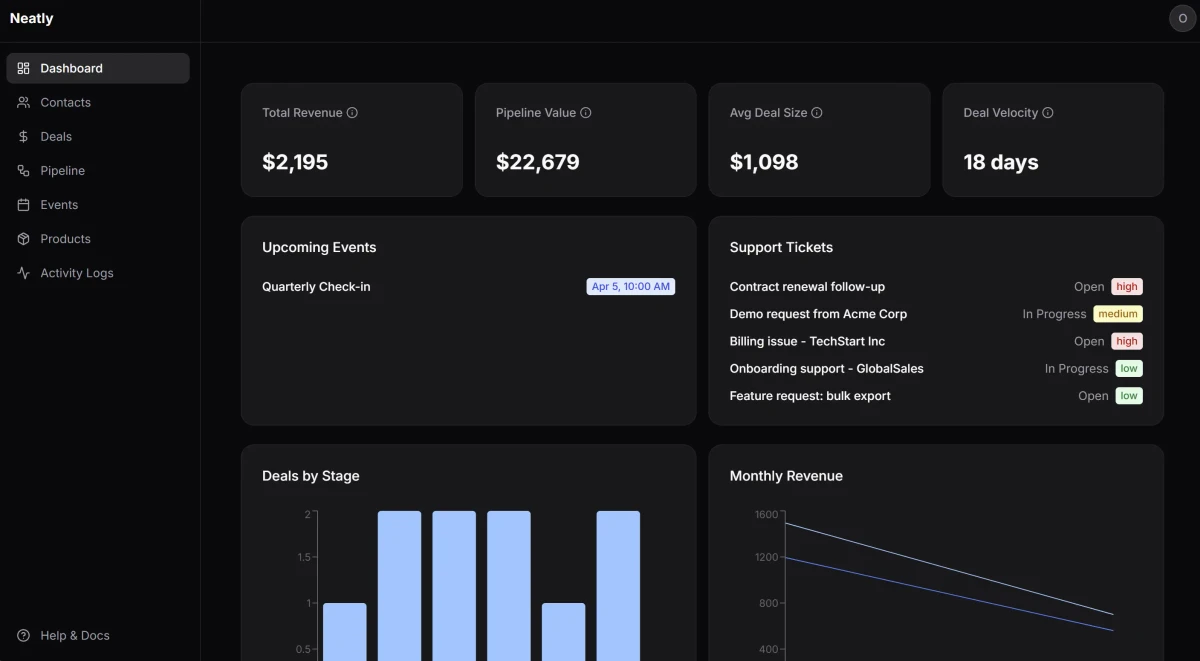Viewport: 1200px width, 661px height.
Task: Click the Neatly logo text
Action: [x=31, y=18]
